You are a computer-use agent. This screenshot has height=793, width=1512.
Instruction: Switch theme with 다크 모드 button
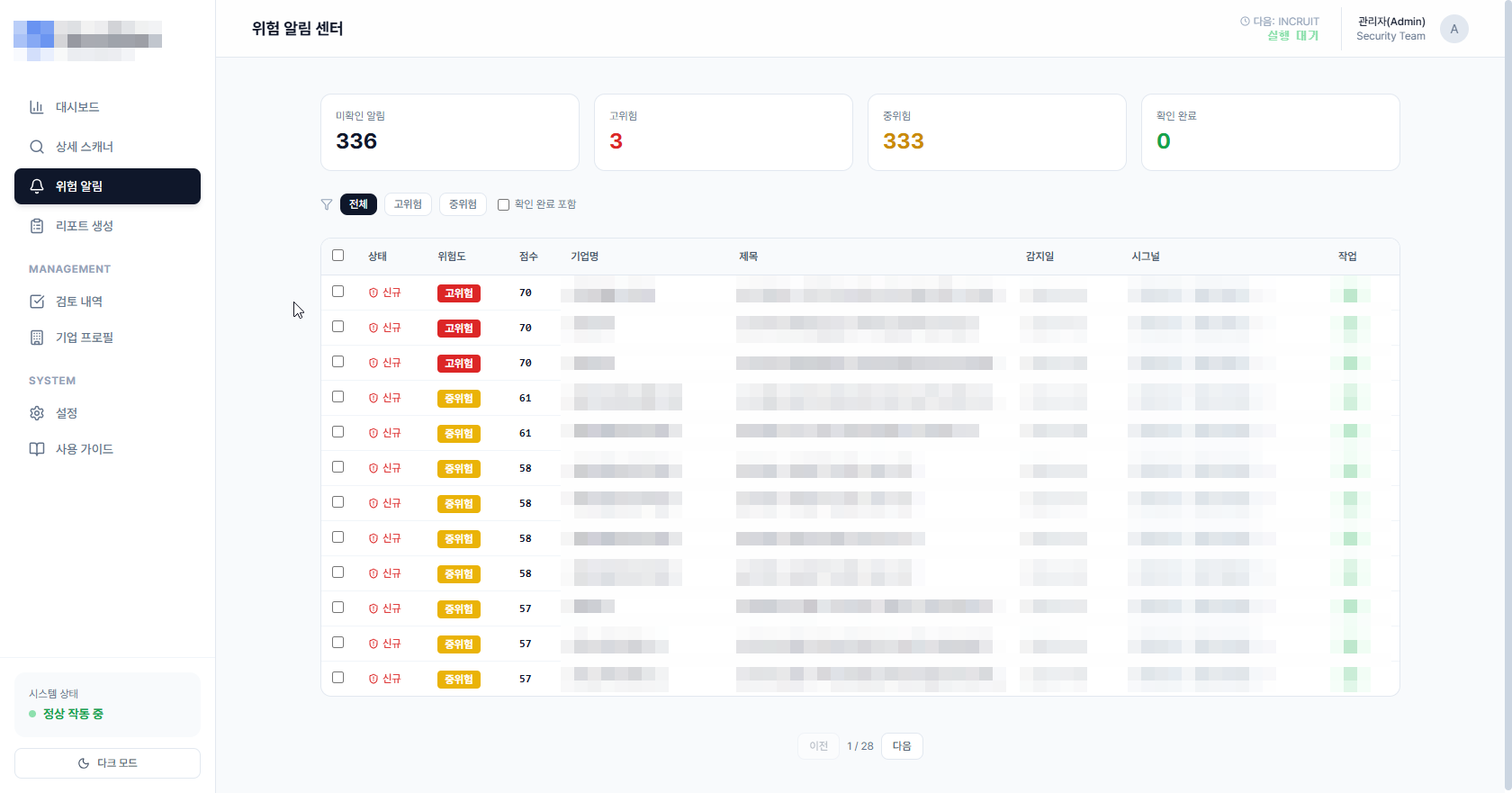(x=108, y=763)
